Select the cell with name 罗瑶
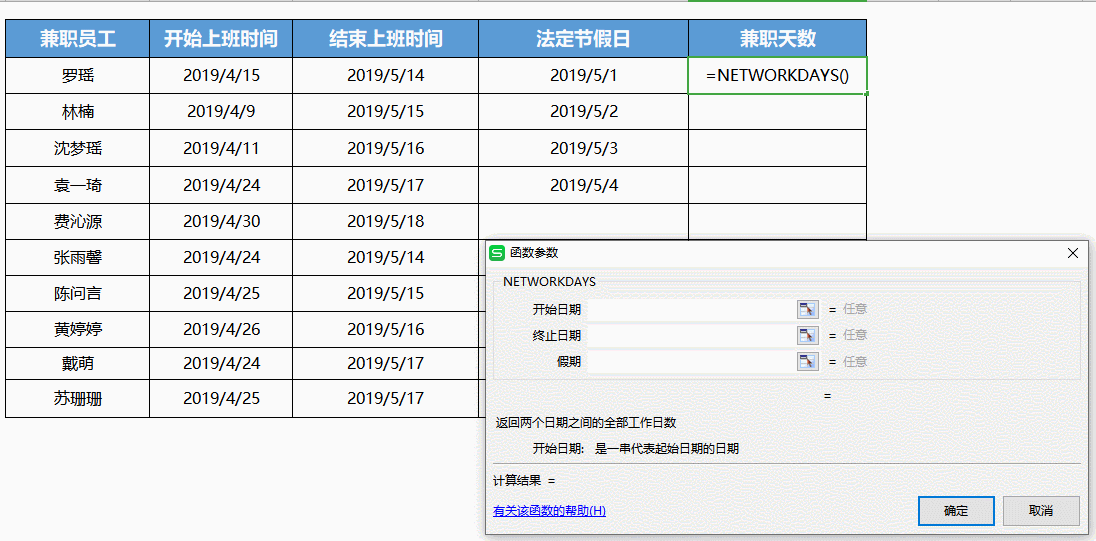This screenshot has height=541, width=1096. tap(78, 75)
